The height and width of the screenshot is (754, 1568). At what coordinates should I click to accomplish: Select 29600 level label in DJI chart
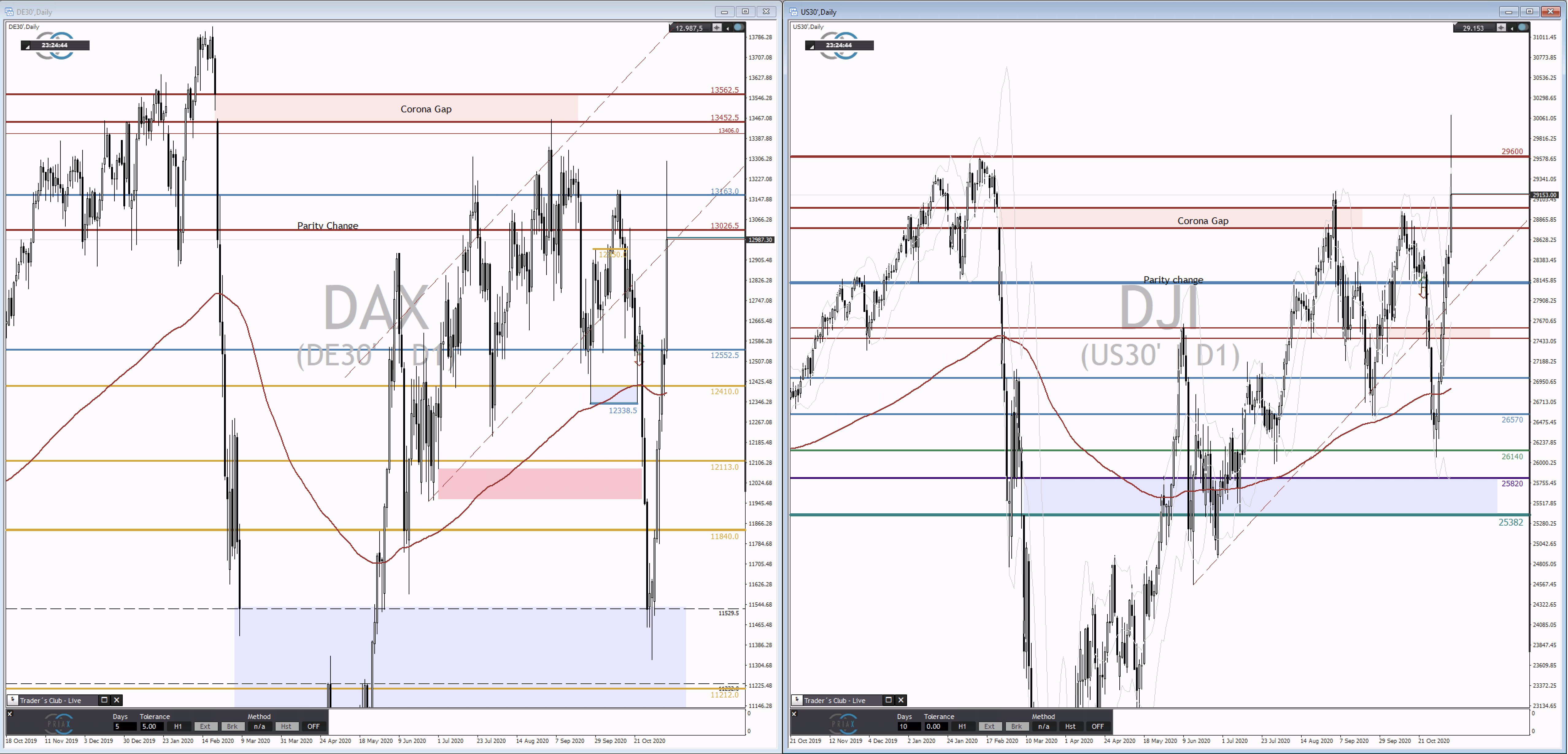(x=1512, y=151)
